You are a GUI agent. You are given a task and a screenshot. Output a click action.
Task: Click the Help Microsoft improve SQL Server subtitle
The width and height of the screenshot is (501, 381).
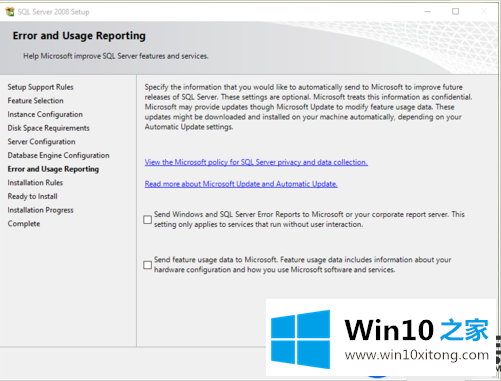pyautogui.click(x=116, y=56)
